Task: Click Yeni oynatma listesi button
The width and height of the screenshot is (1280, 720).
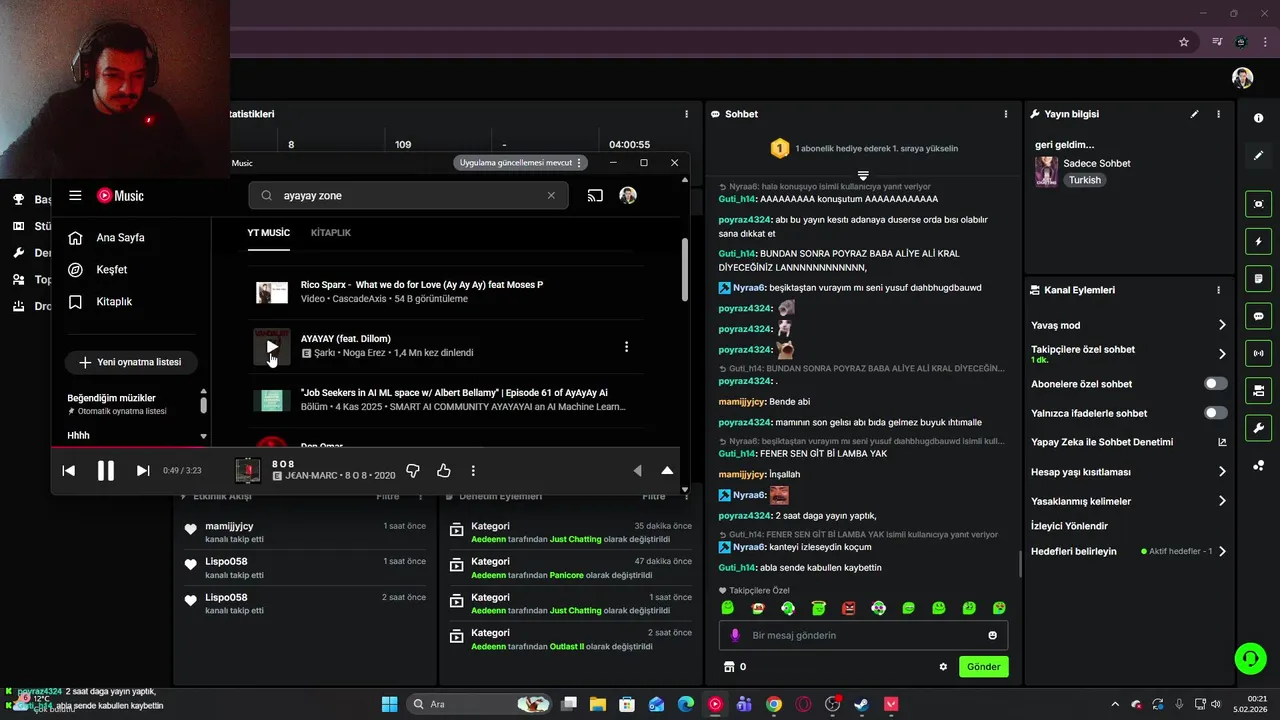Action: (x=130, y=362)
